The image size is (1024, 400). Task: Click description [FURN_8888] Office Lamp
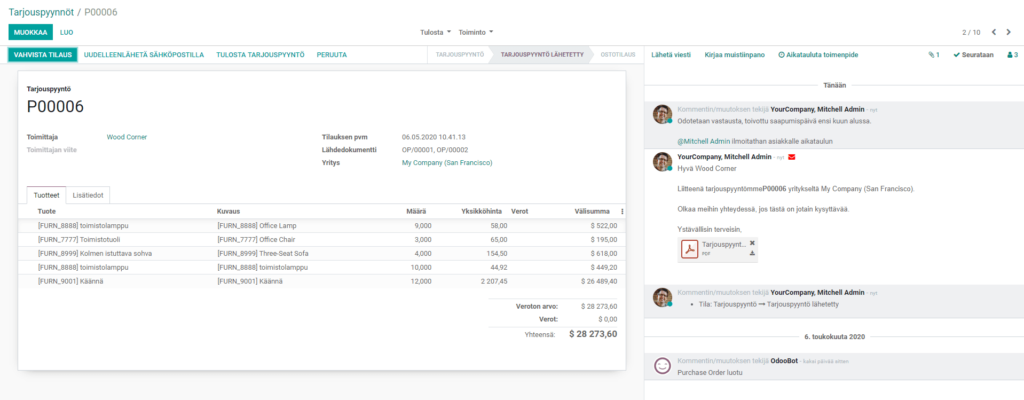[257, 225]
